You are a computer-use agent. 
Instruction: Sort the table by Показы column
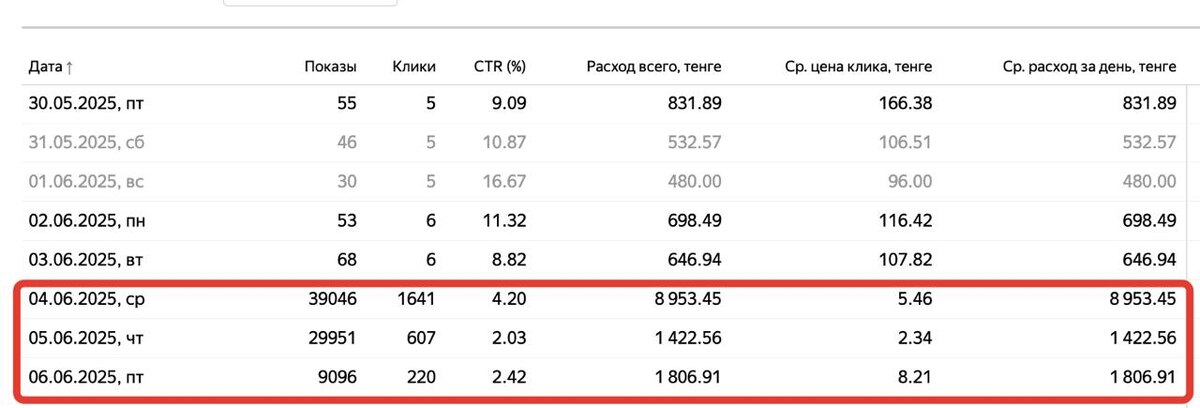[x=330, y=68]
